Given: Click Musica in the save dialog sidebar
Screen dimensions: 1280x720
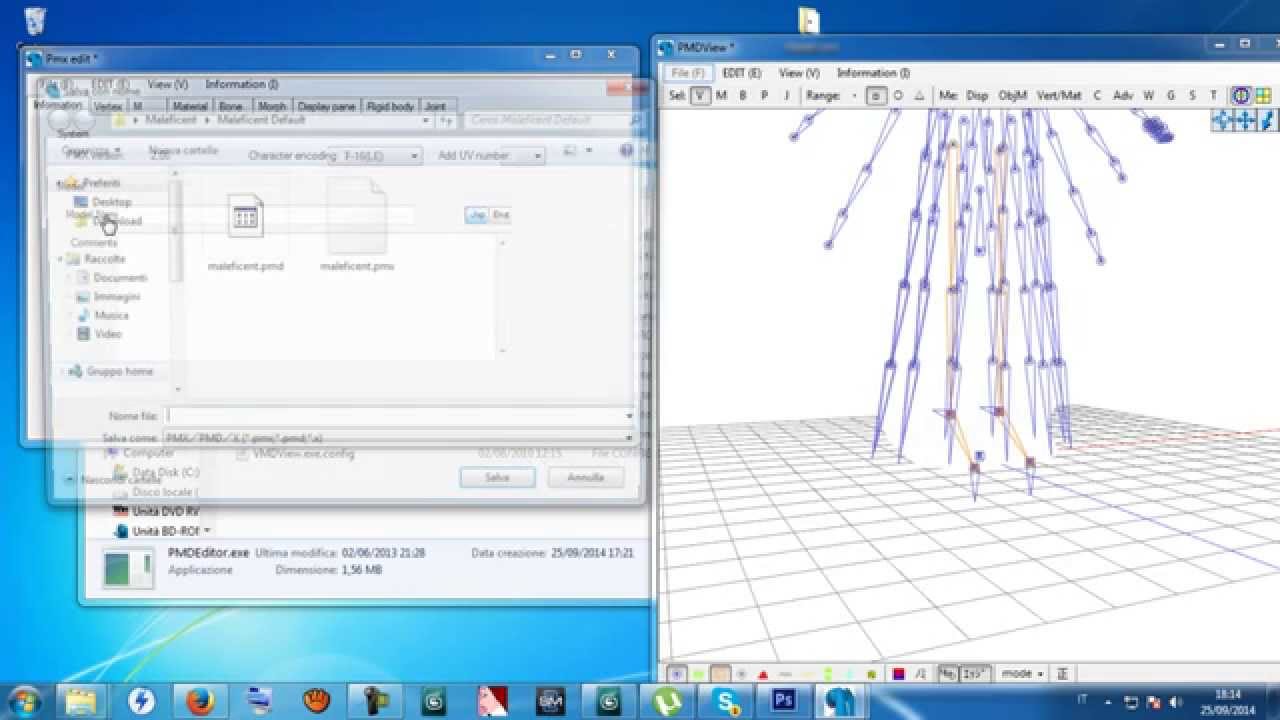Looking at the screenshot, I should [111, 316].
